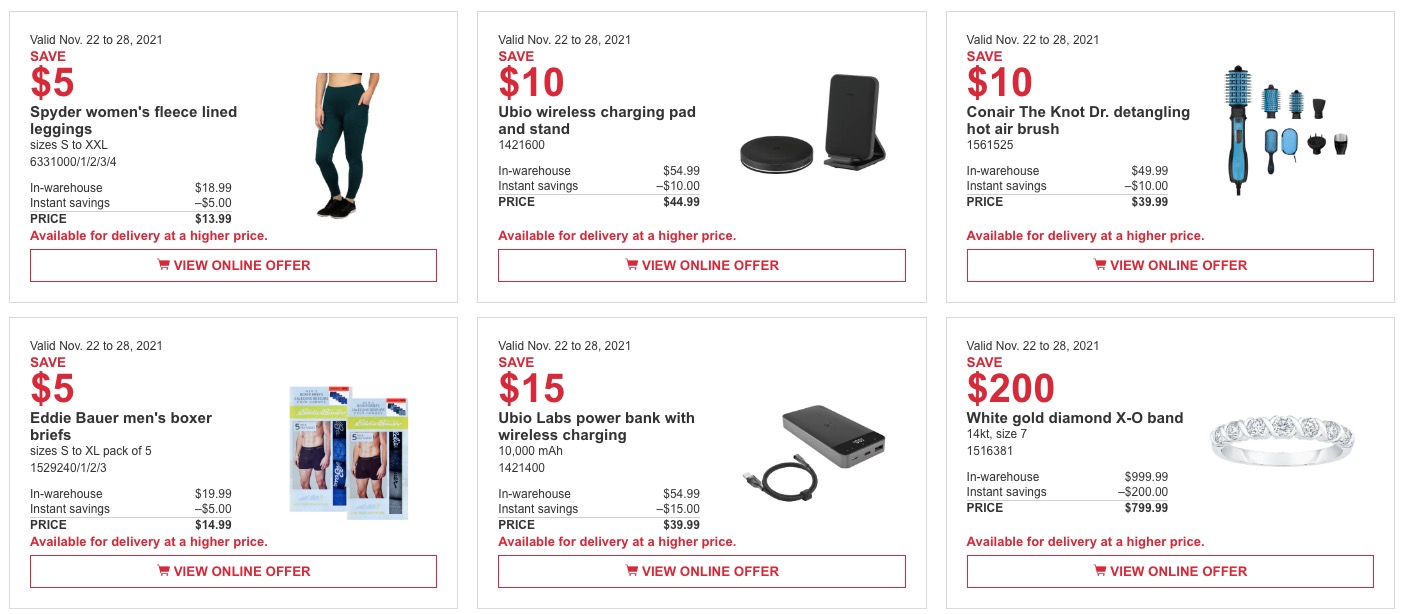Screen dimensions: 1409x614
Task: Click the cart icon in the diamond band offer button
Action: (1099, 571)
